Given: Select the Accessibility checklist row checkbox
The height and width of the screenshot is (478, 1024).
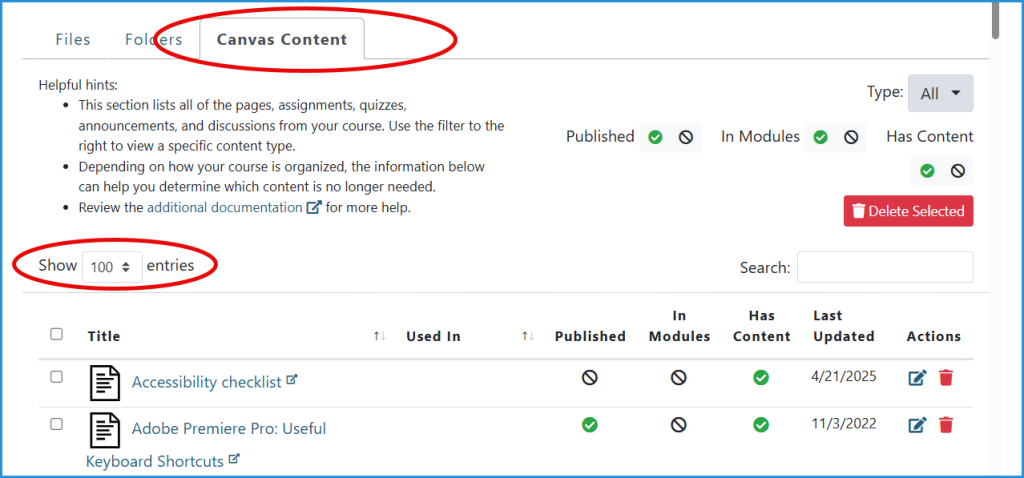Looking at the screenshot, I should 56,377.
